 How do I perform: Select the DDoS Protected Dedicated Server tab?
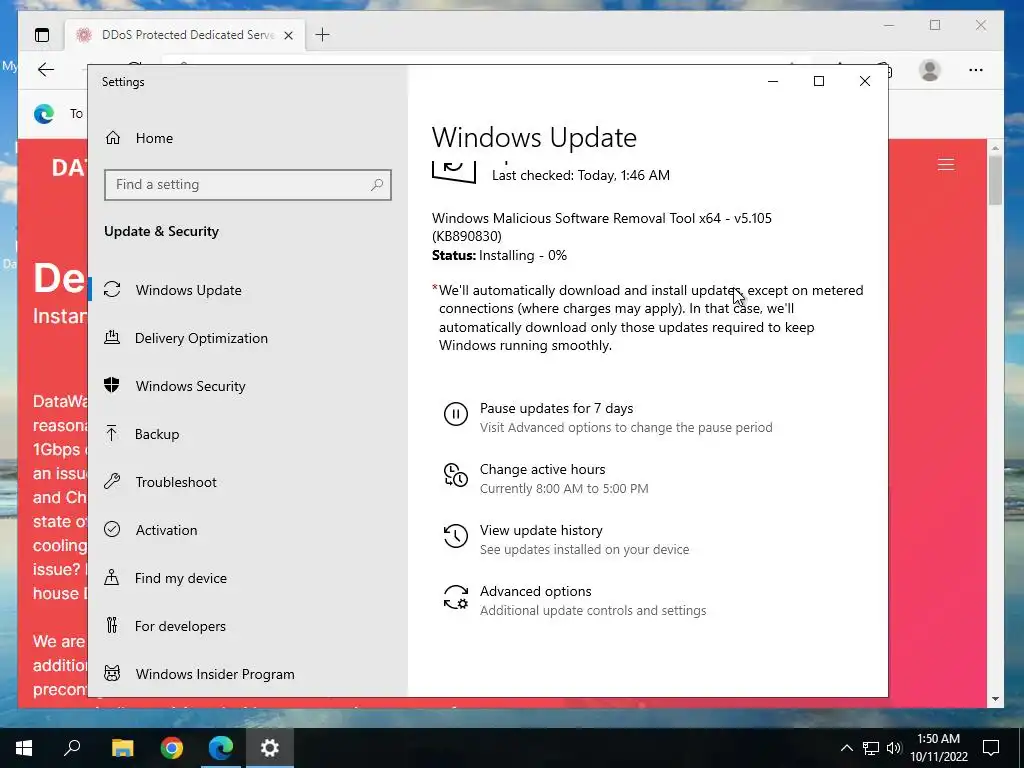tap(185, 35)
